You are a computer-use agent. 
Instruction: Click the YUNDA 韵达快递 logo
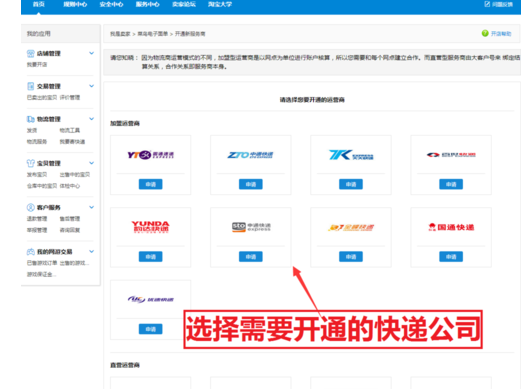click(150, 227)
